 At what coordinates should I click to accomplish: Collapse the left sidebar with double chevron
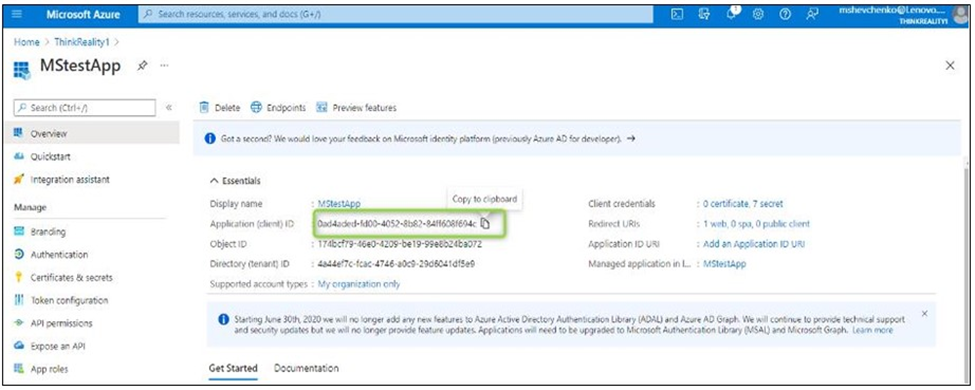[169, 108]
